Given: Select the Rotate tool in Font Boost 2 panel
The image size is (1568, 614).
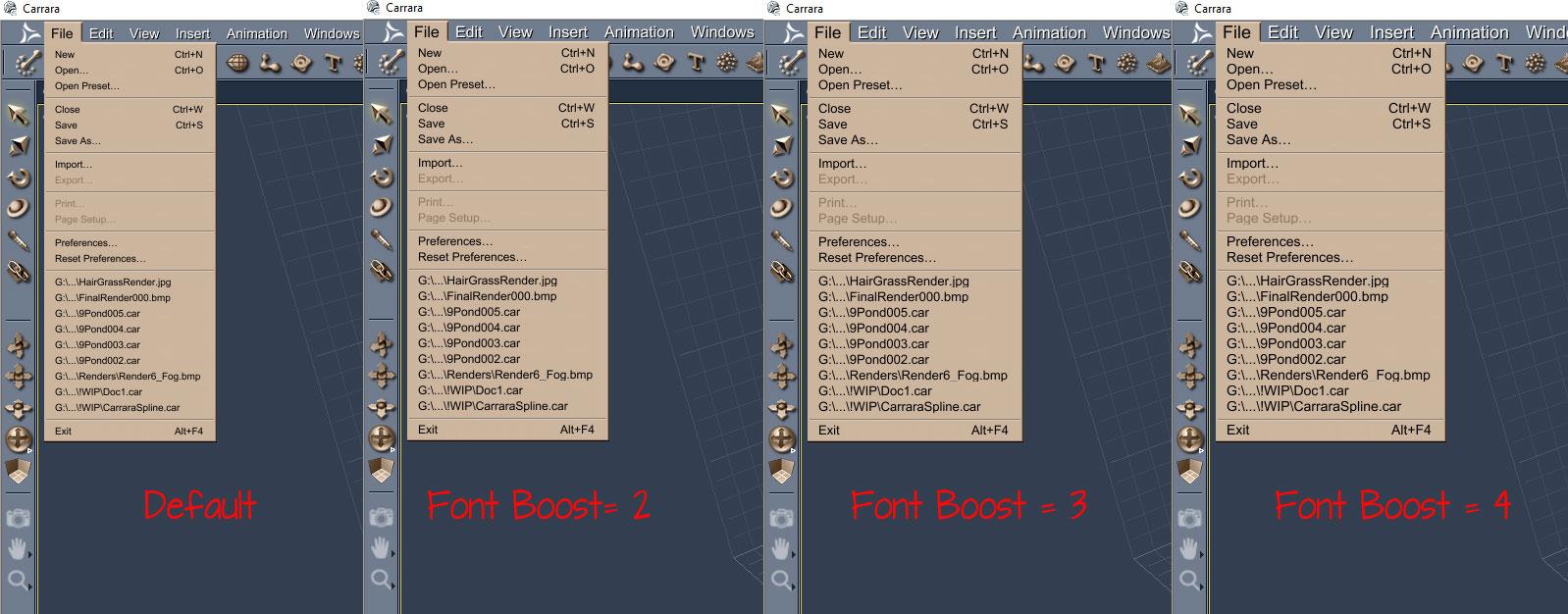Looking at the screenshot, I should click(382, 177).
